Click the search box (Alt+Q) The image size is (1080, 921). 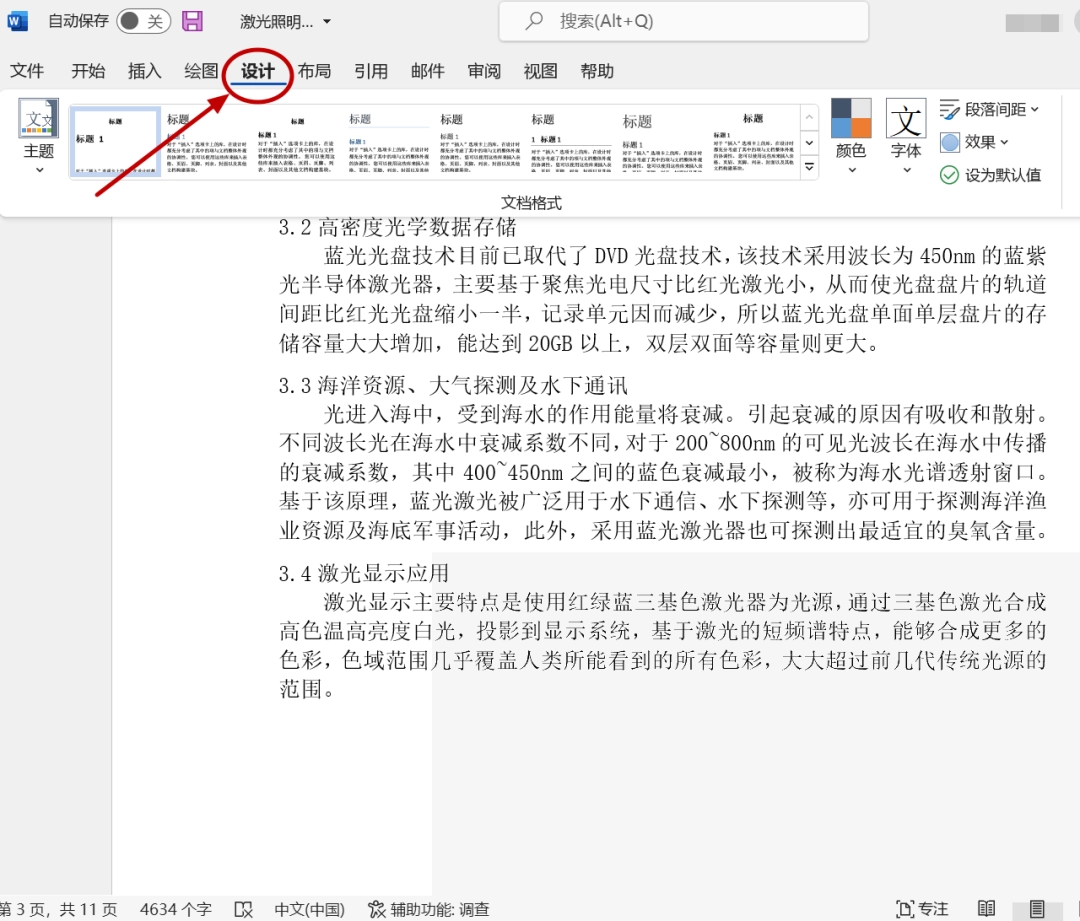pyautogui.click(x=683, y=21)
